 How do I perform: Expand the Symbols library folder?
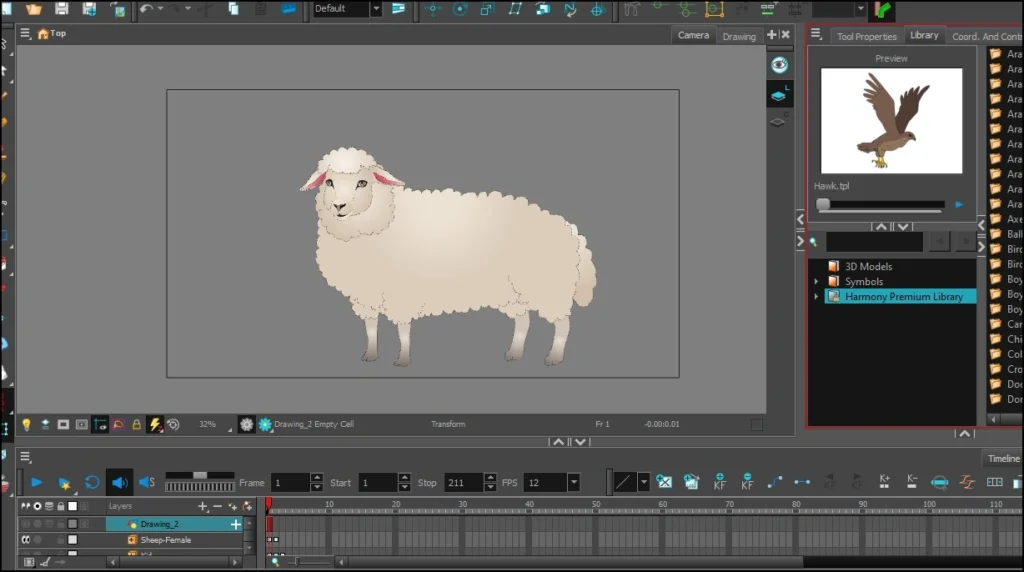816,281
